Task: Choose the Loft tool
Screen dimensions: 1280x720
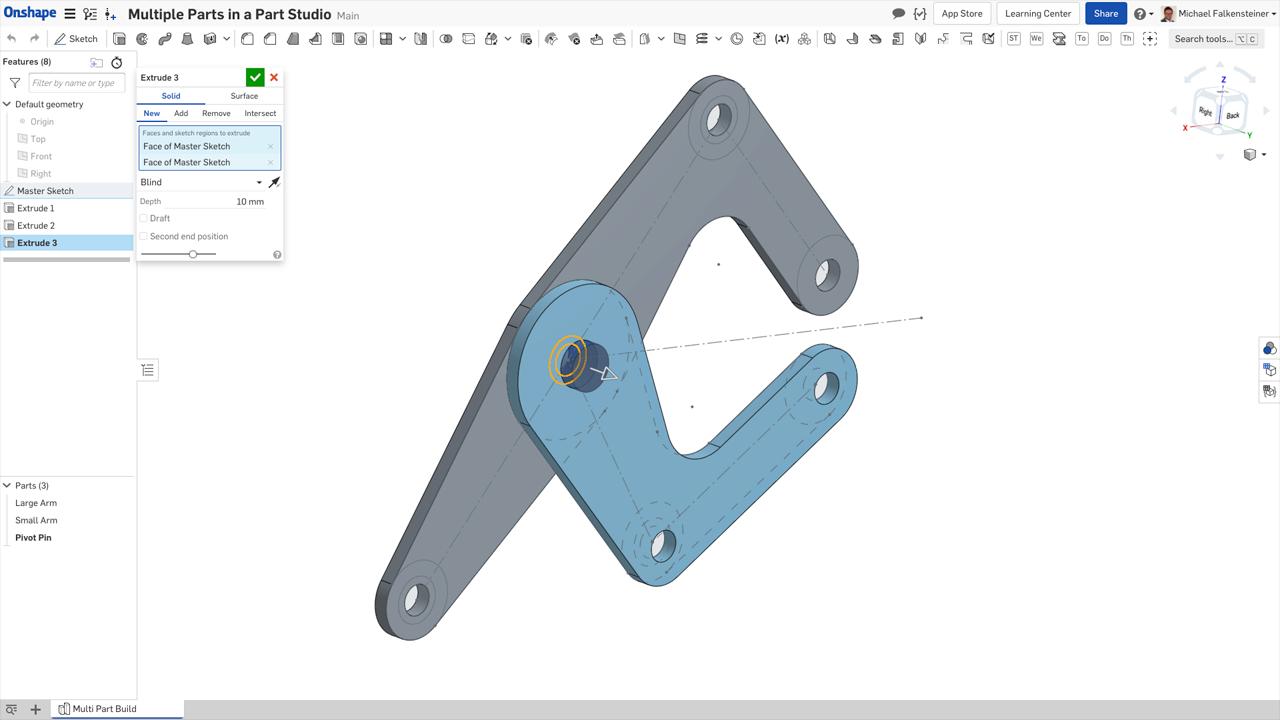Action: 187,39
